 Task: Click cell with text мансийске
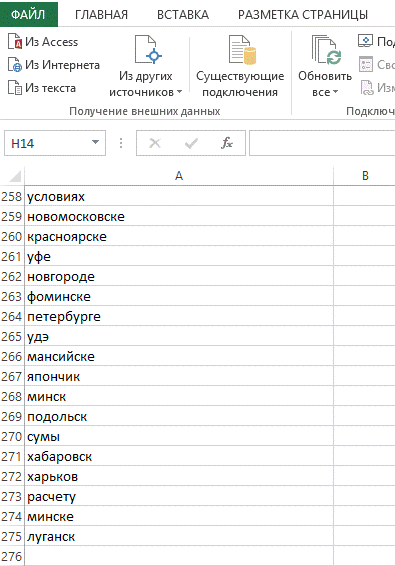coord(179,356)
